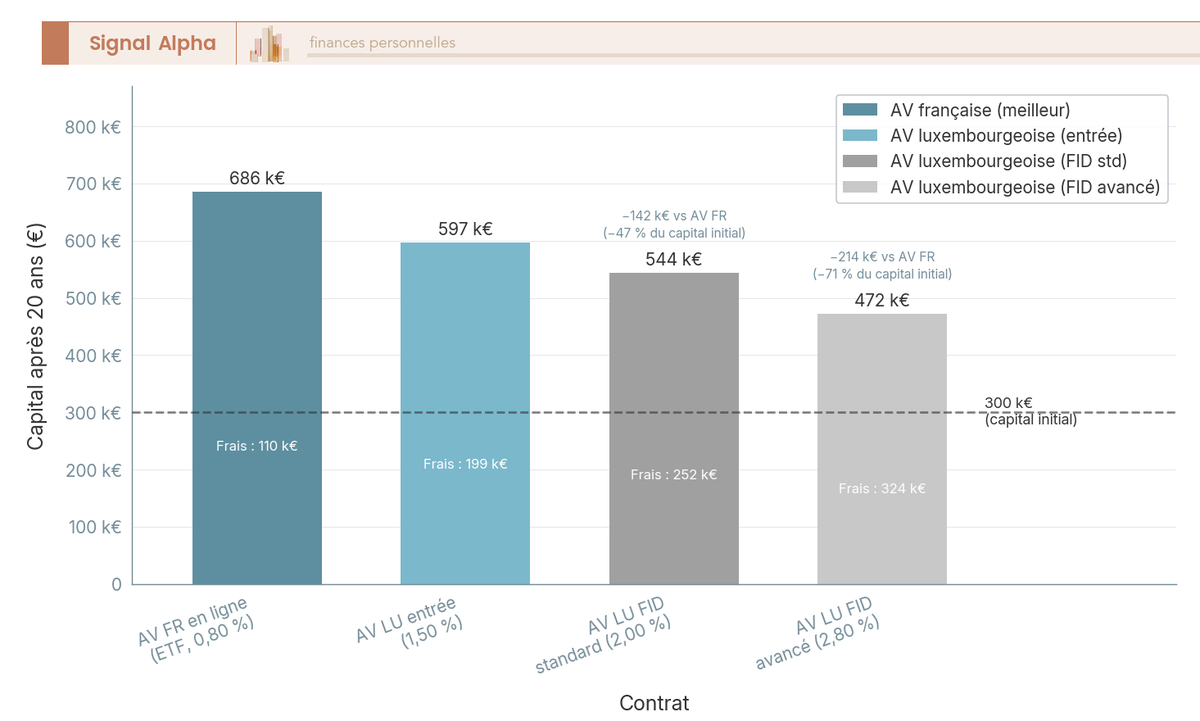Click the AV luxembourgeoise (entrée) legend swatch

(860, 136)
